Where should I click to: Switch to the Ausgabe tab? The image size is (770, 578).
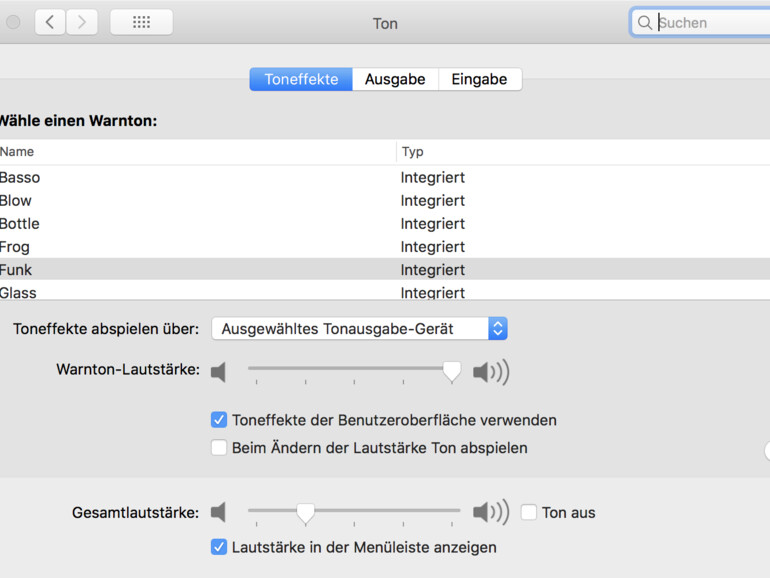395,79
